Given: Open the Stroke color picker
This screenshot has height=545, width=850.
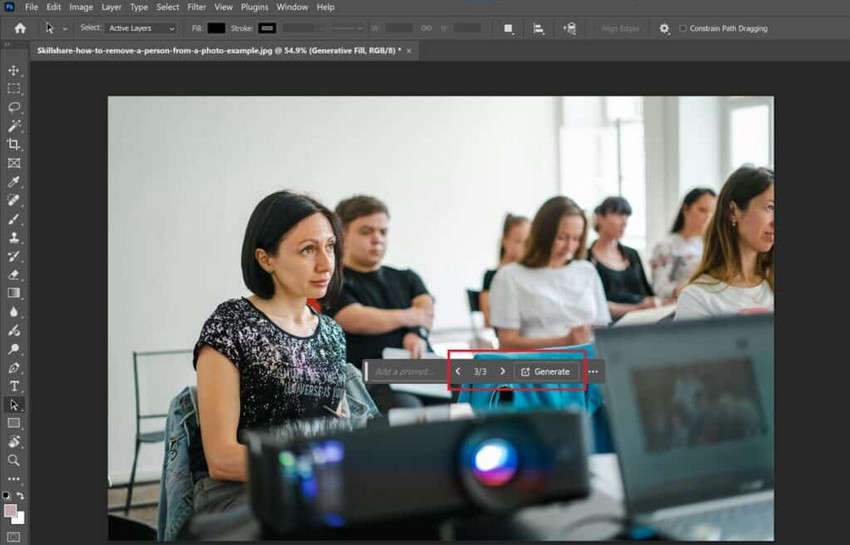Looking at the screenshot, I should point(267,28).
